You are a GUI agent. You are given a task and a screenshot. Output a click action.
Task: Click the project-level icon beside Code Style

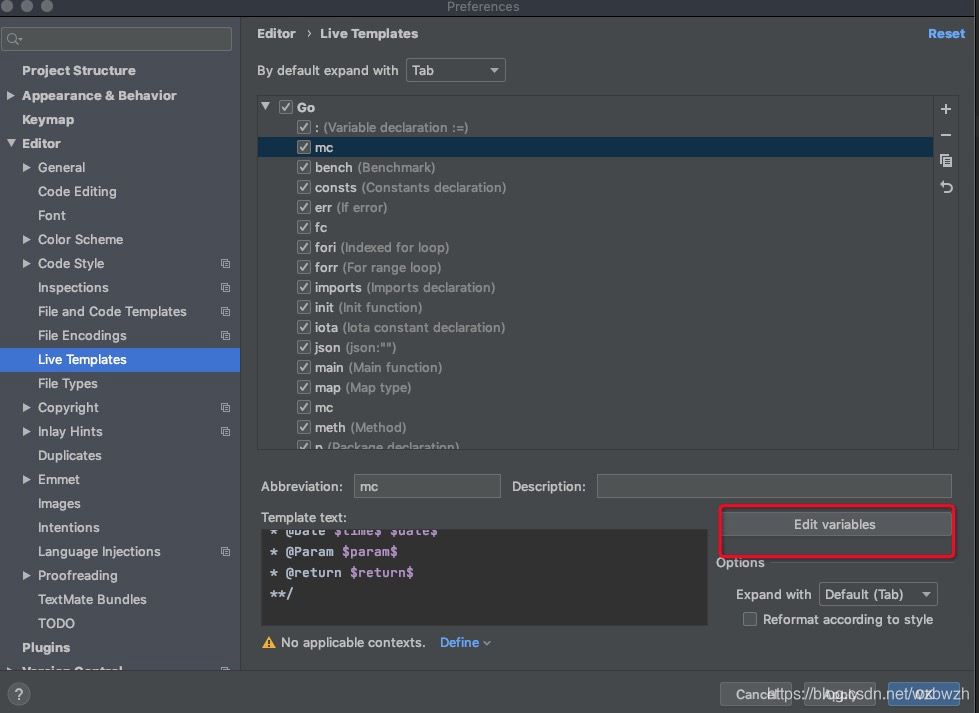[225, 264]
